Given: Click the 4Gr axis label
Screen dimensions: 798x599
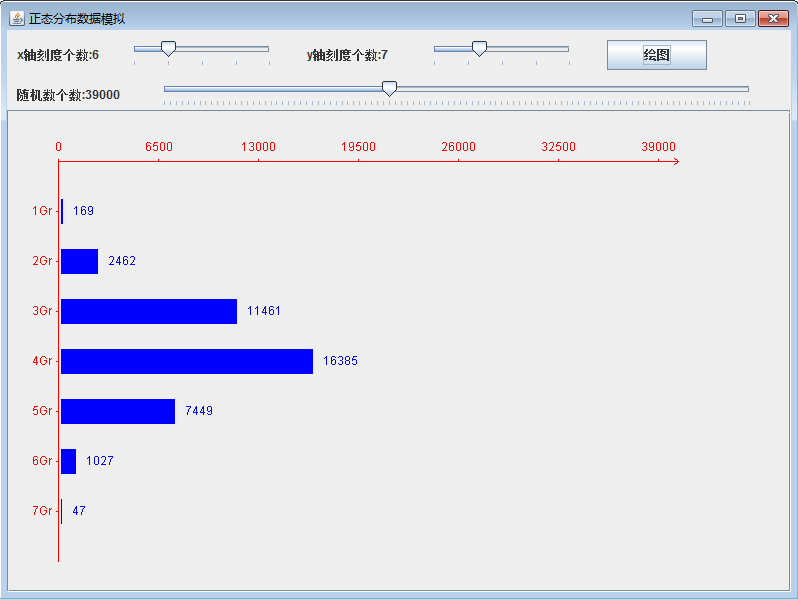Looking at the screenshot, I should click(x=42, y=361).
